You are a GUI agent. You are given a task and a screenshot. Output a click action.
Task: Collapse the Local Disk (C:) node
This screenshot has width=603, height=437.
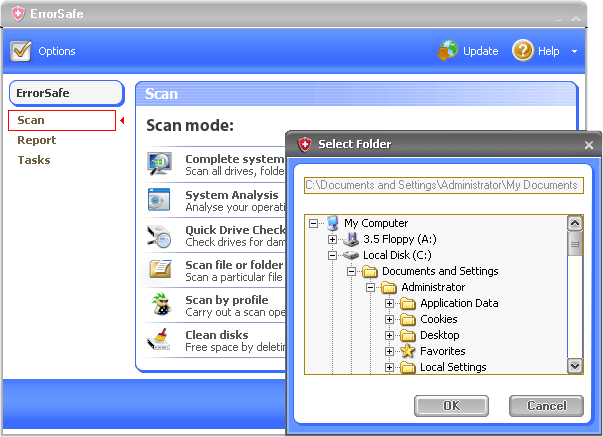tap(333, 255)
